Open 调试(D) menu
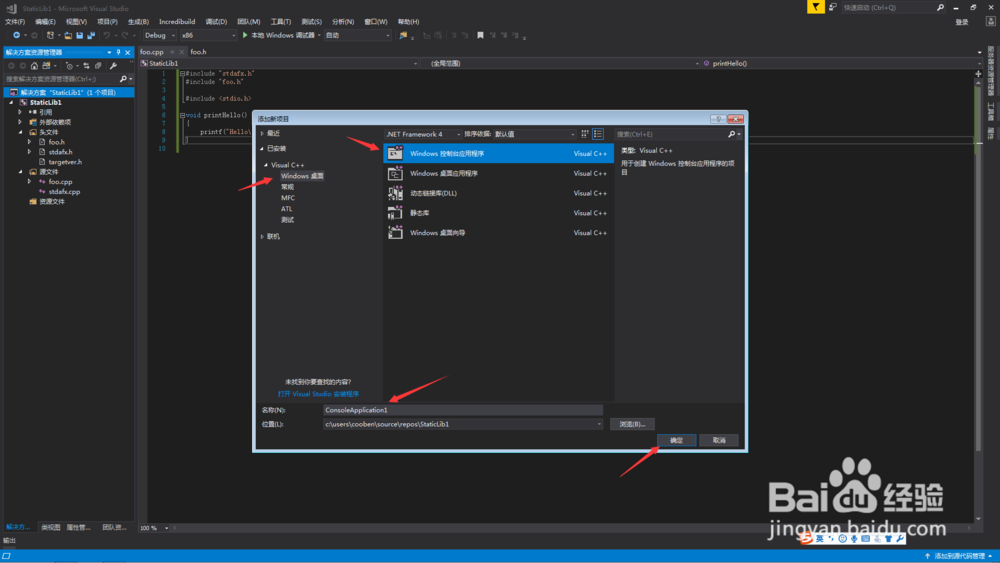Image resolution: width=1000 pixels, height=563 pixels. click(216, 22)
